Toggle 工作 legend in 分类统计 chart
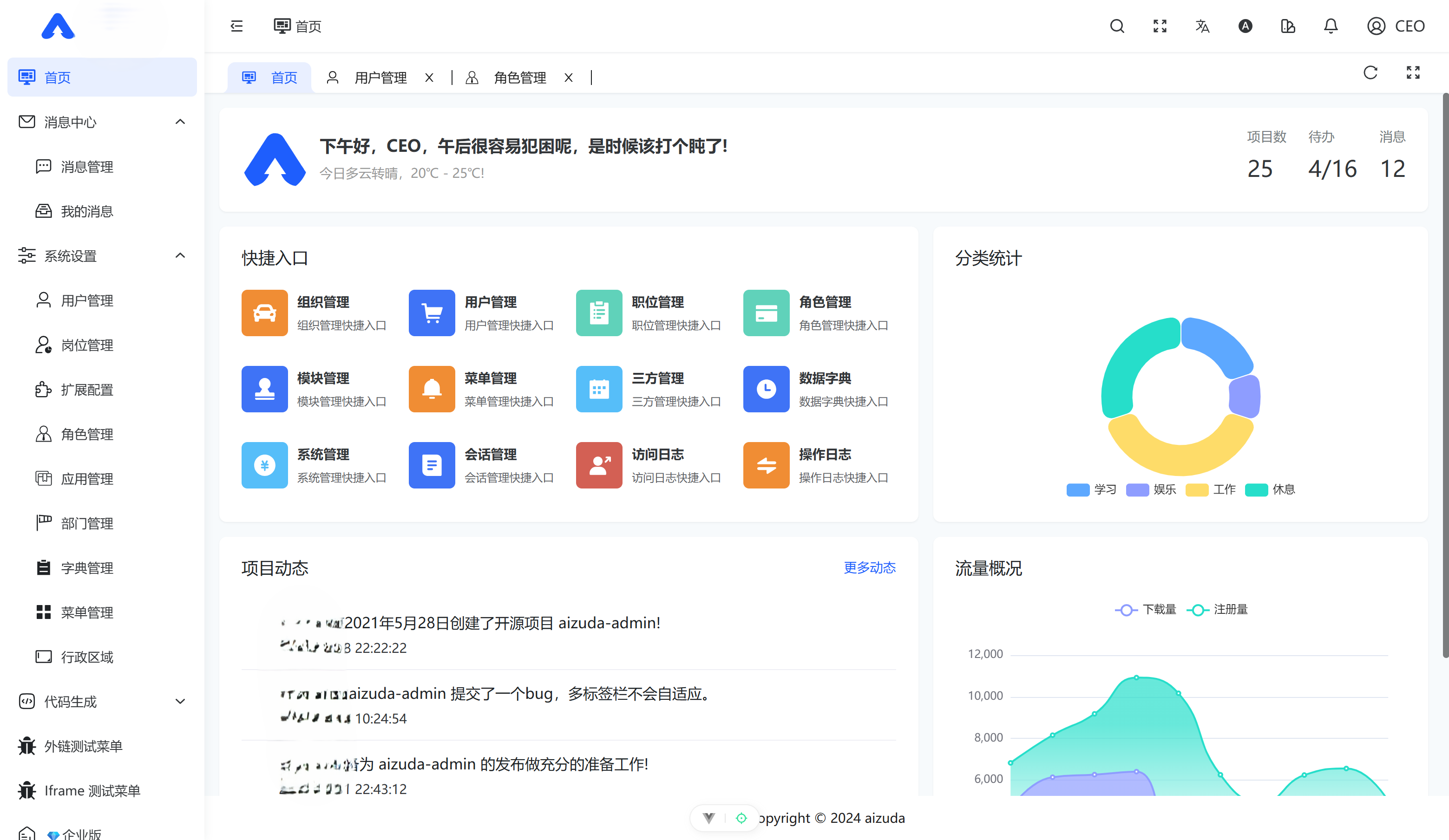Screen dimensions: 1449x840 1210,489
